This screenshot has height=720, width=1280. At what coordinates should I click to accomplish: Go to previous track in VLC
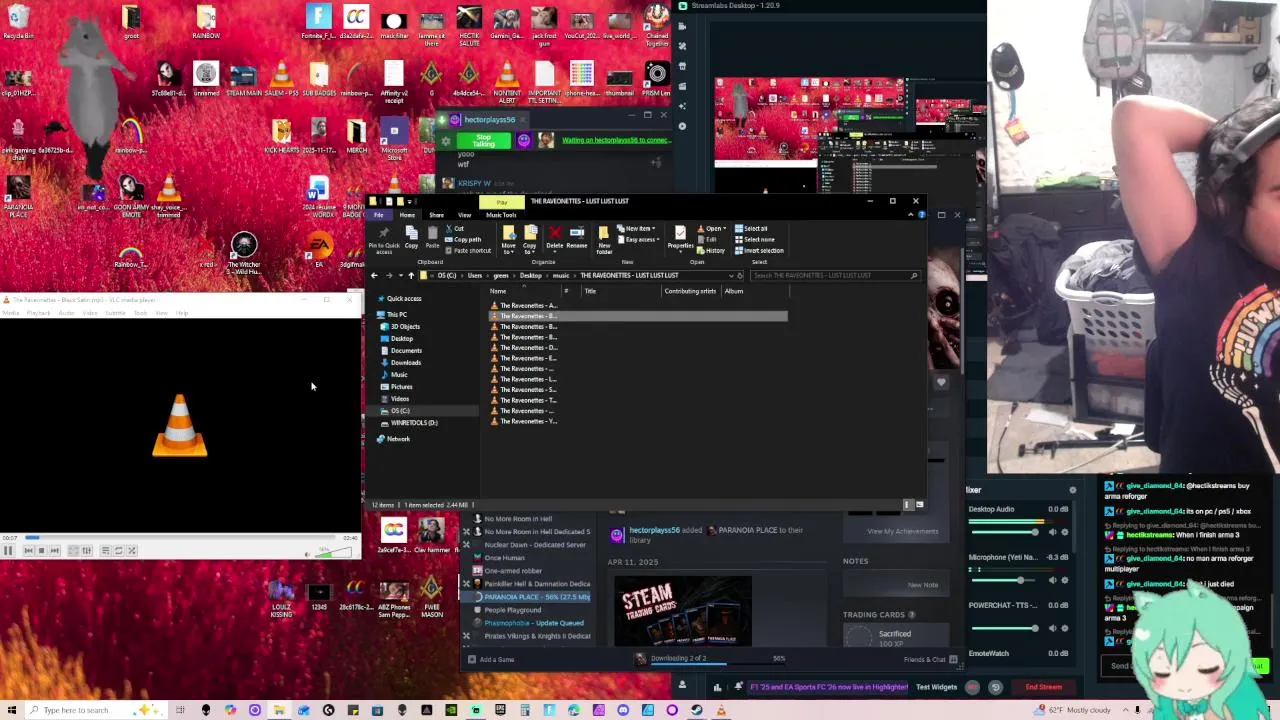(x=28, y=550)
